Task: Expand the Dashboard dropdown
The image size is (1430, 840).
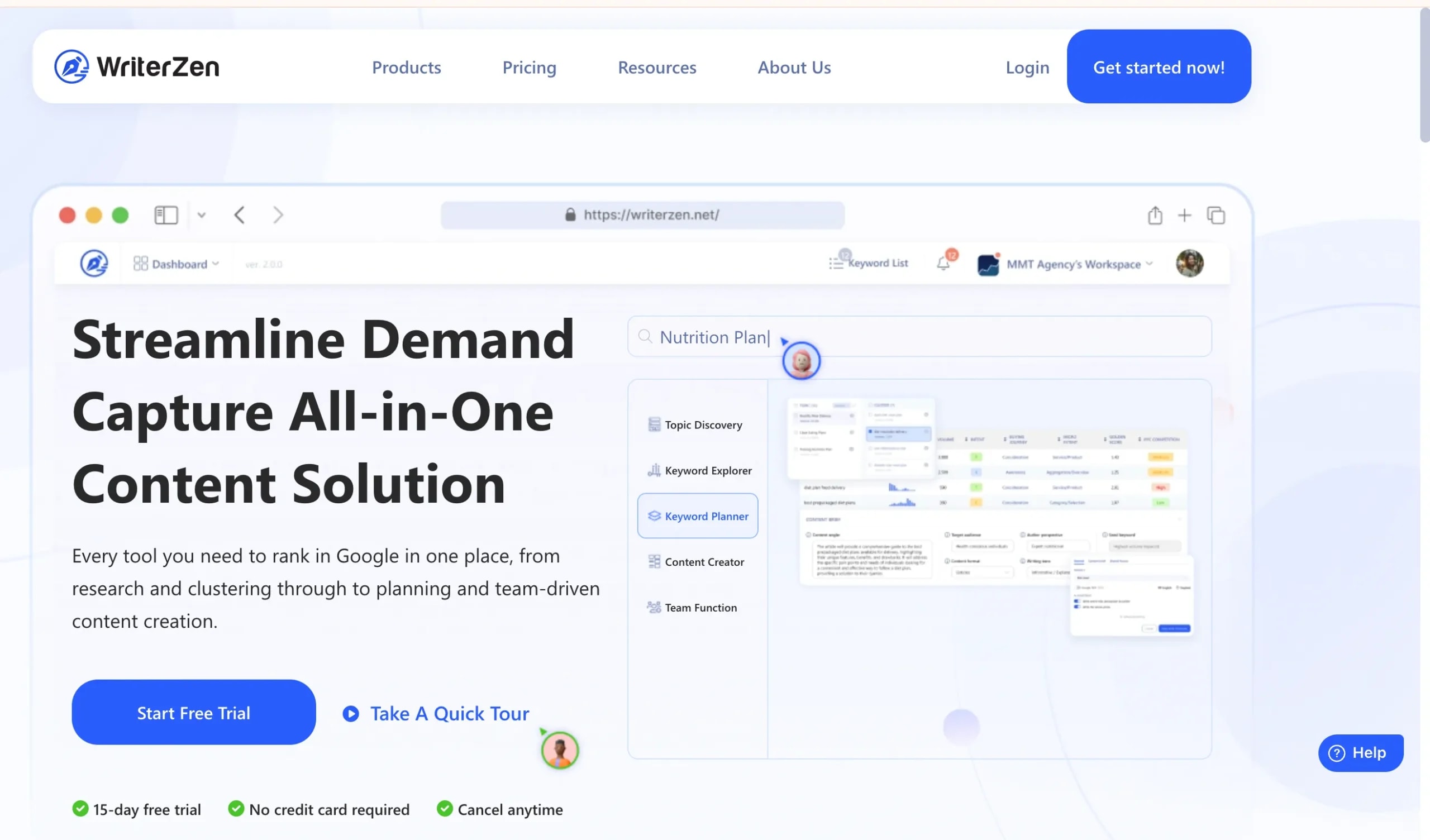Action: click(176, 264)
